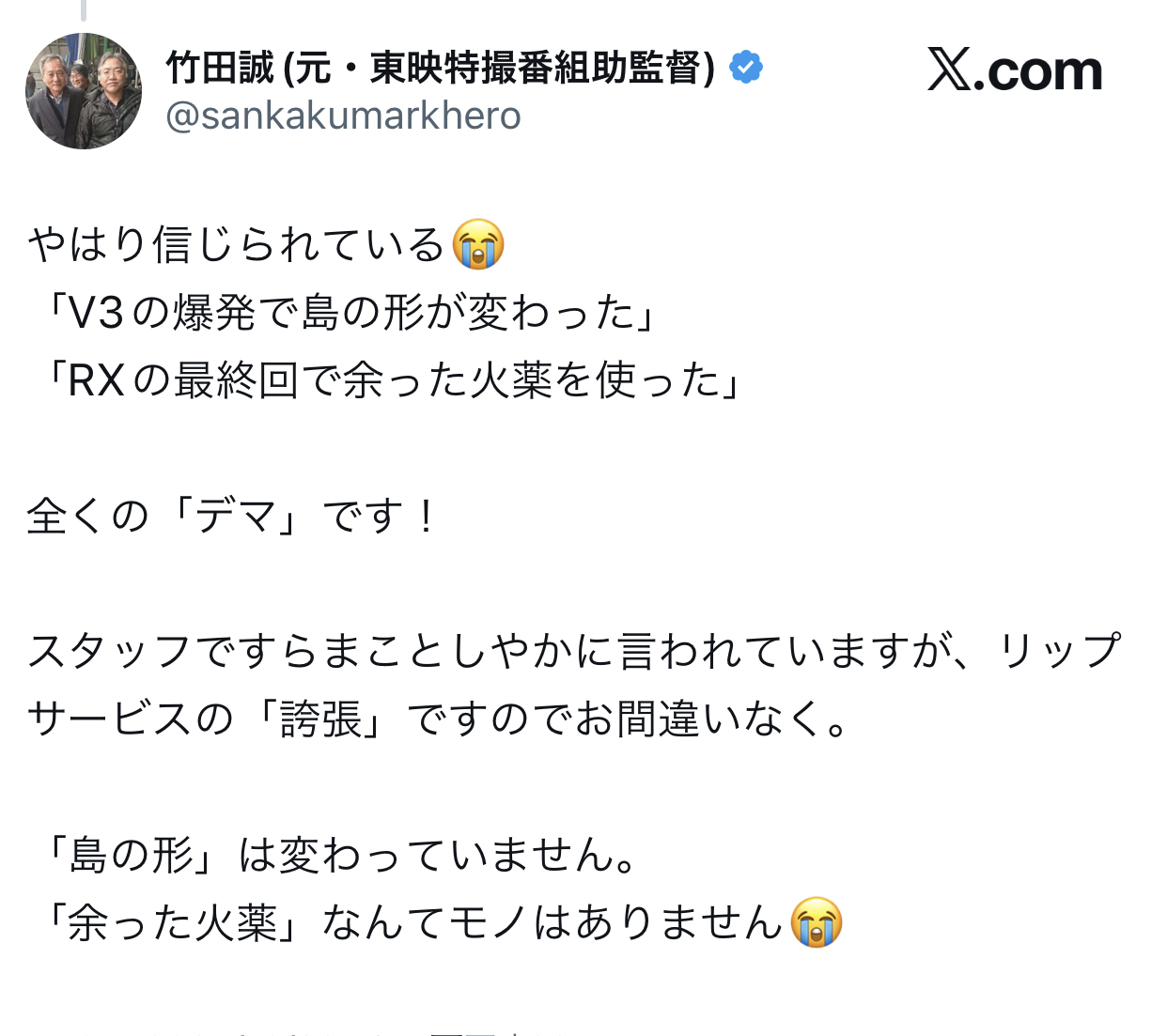Click the X logo glyph in X.com
This screenshot has height=1036, width=1167.
tap(949, 70)
